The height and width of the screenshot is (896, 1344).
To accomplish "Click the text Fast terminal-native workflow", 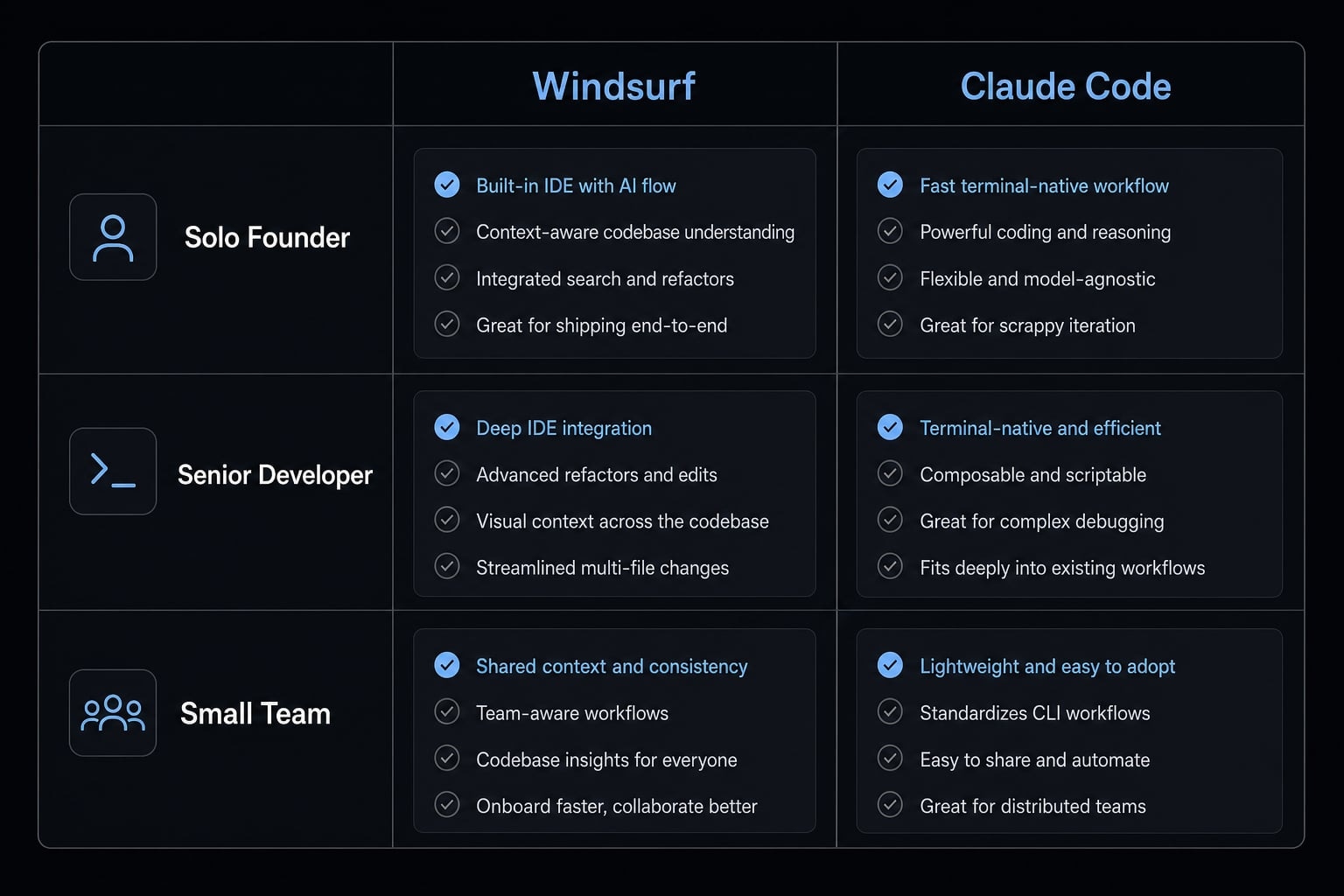I will (x=1044, y=185).
